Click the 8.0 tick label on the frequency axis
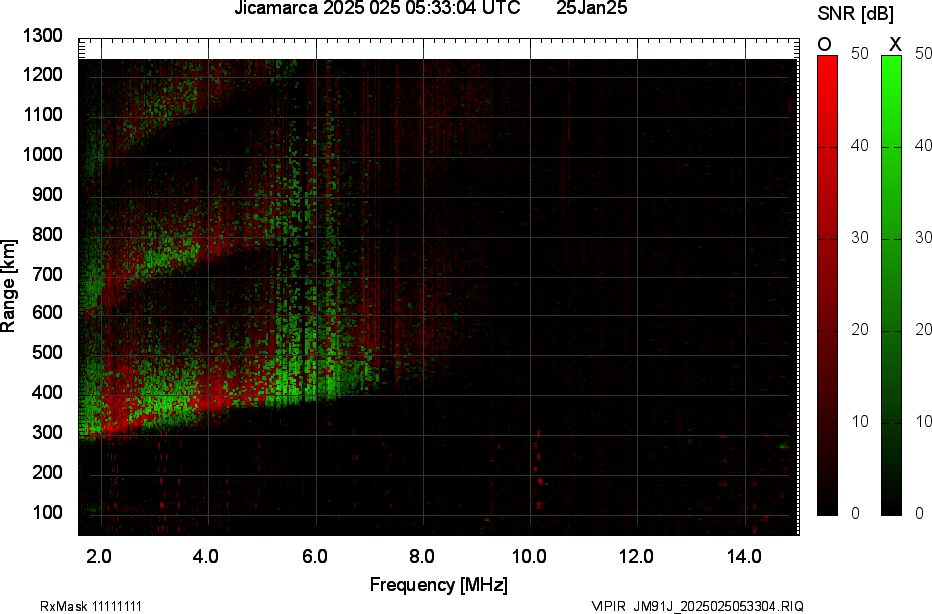 pyautogui.click(x=421, y=557)
